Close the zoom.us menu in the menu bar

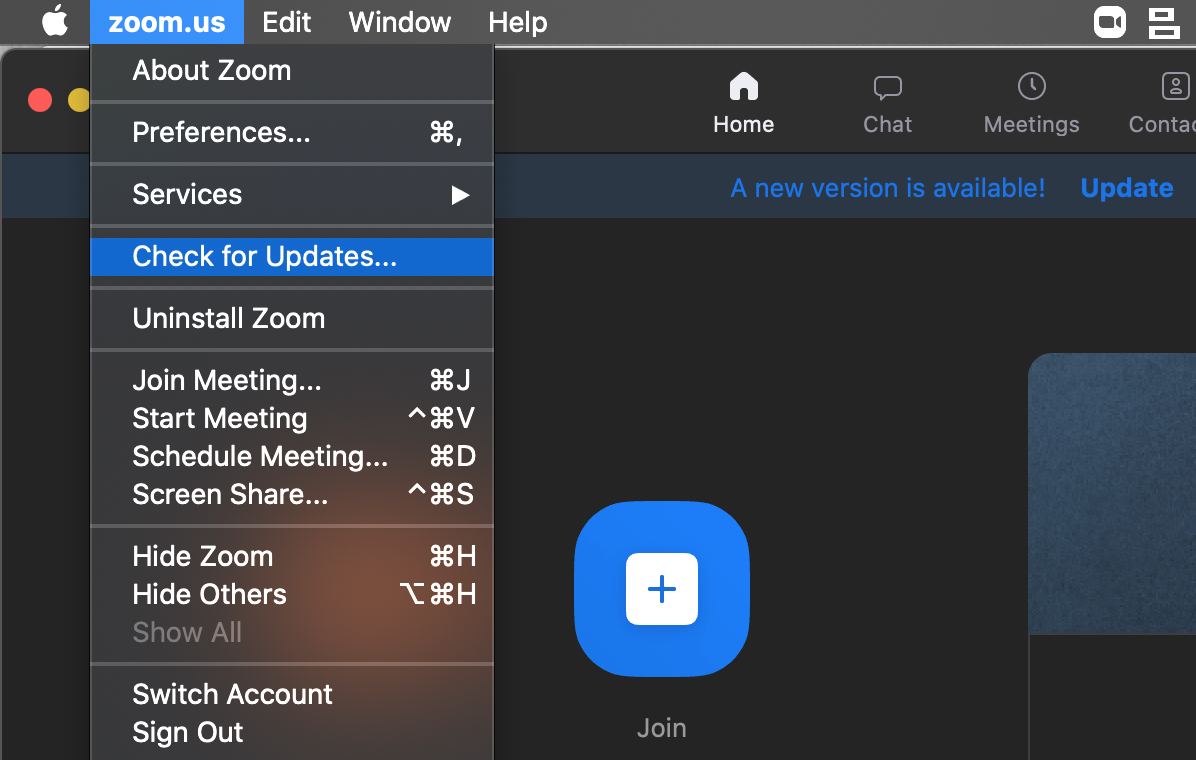[167, 22]
